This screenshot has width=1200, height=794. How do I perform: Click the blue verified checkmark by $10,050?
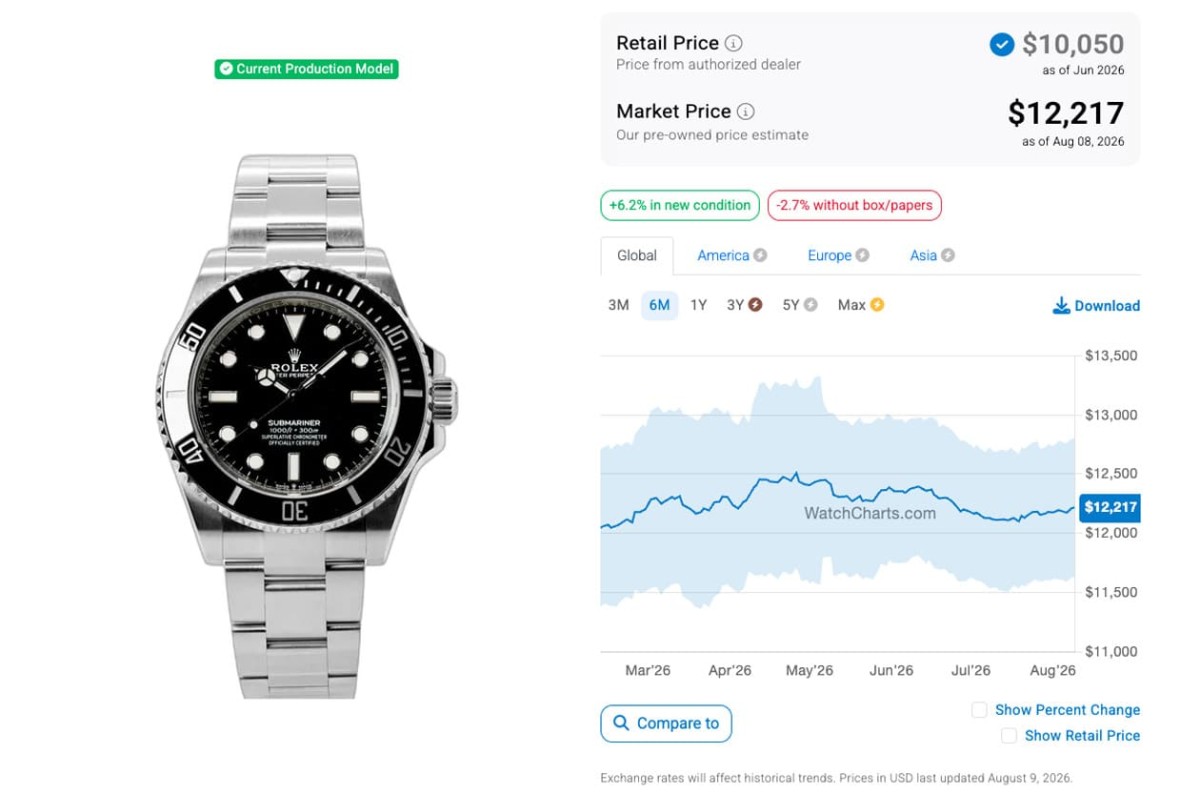[x=1001, y=45]
